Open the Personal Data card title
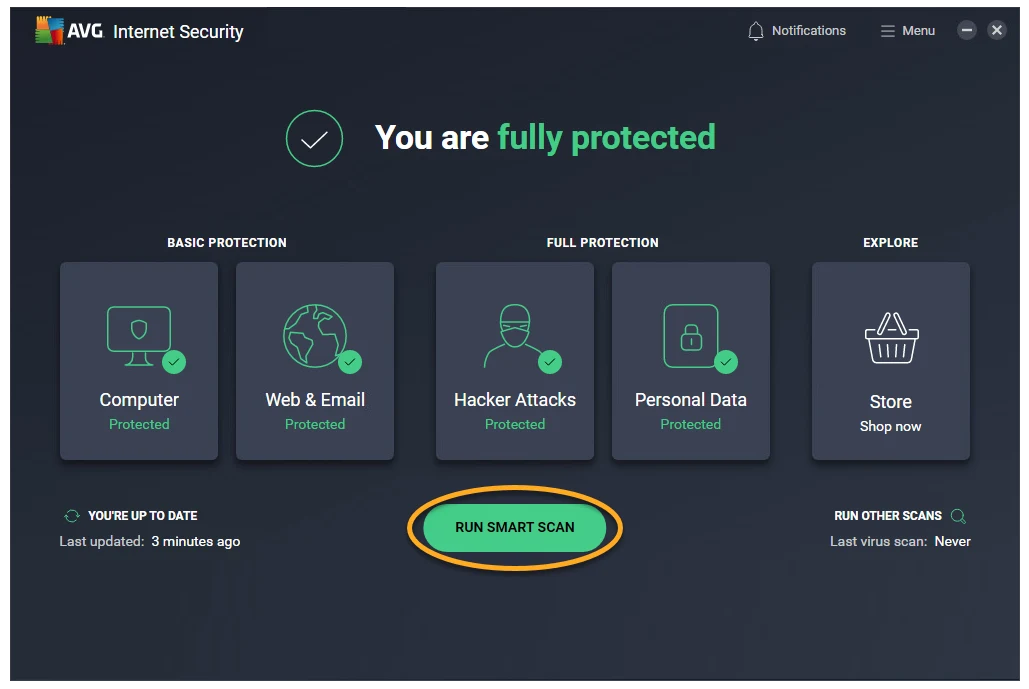Screen dimensions: 1029x689 click(690, 400)
